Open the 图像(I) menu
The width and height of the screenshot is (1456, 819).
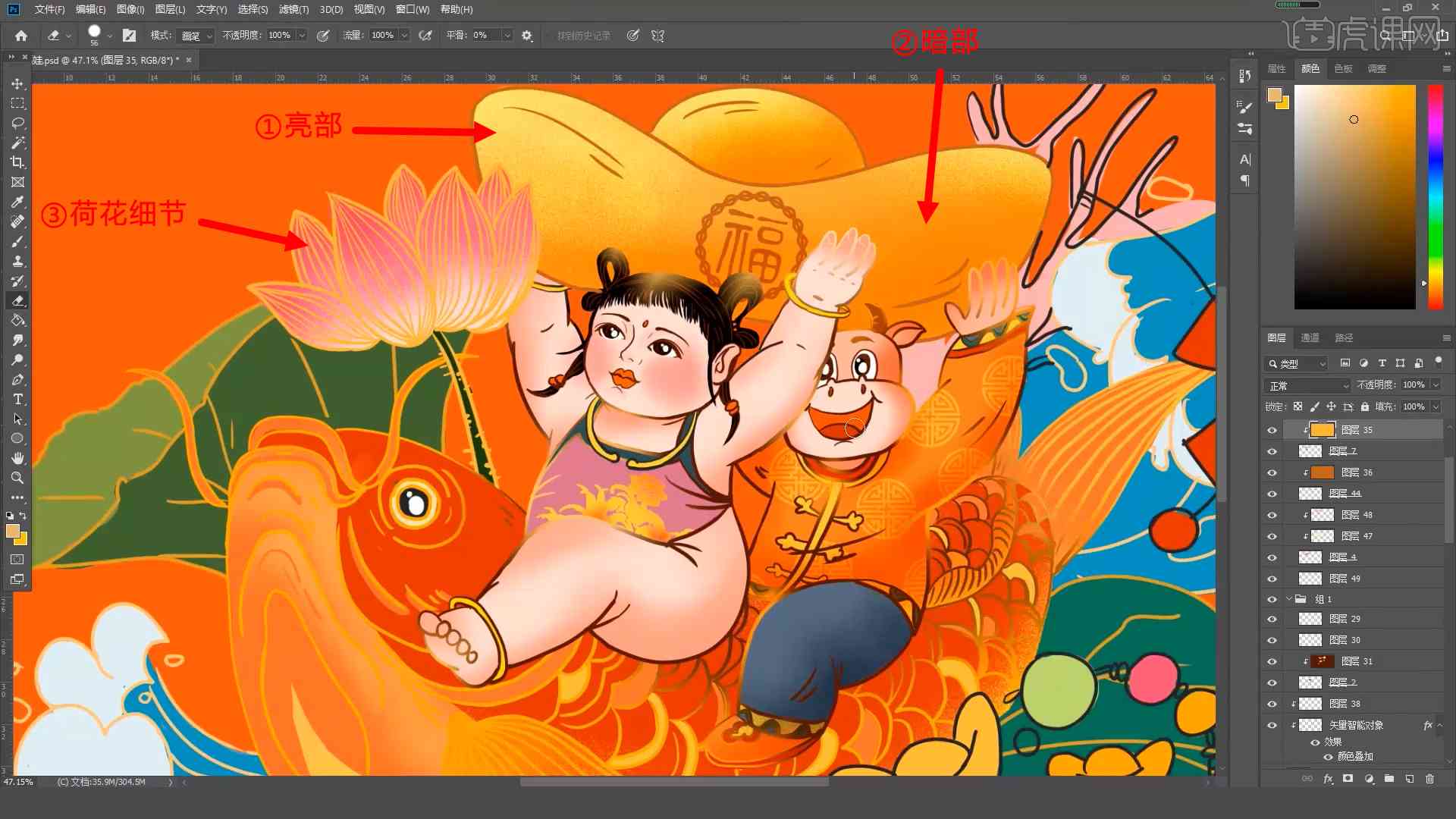pyautogui.click(x=130, y=9)
